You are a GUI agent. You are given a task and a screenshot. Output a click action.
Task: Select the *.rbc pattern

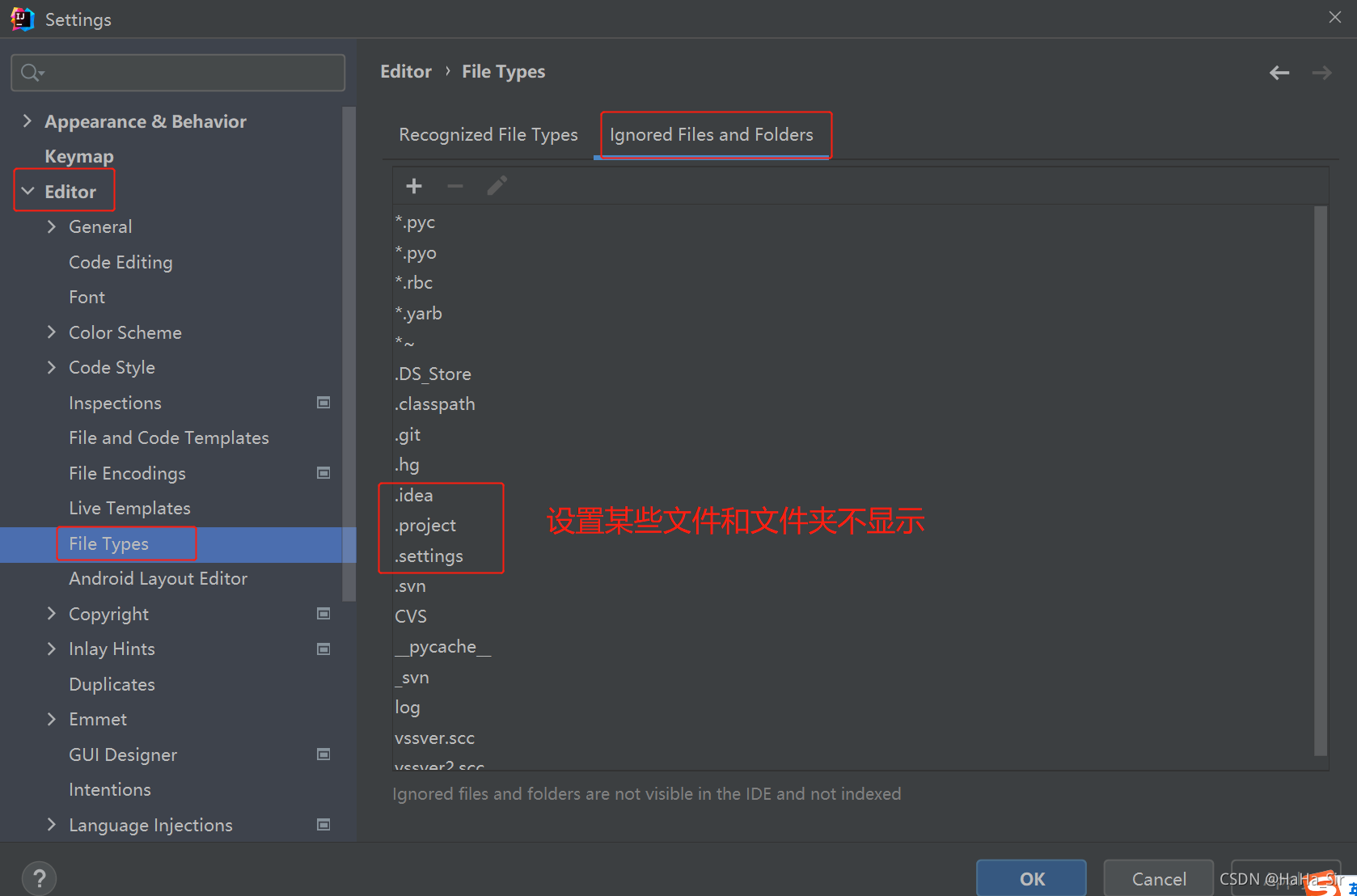(x=413, y=283)
